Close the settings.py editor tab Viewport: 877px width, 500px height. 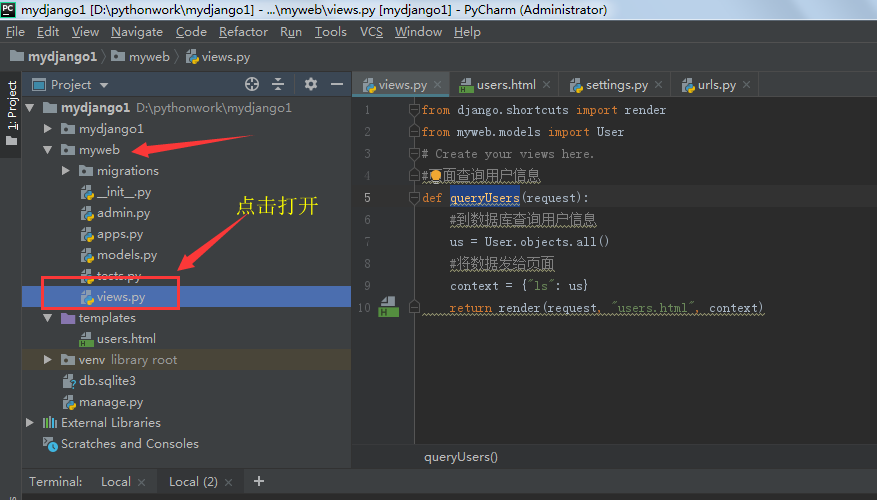[x=658, y=84]
